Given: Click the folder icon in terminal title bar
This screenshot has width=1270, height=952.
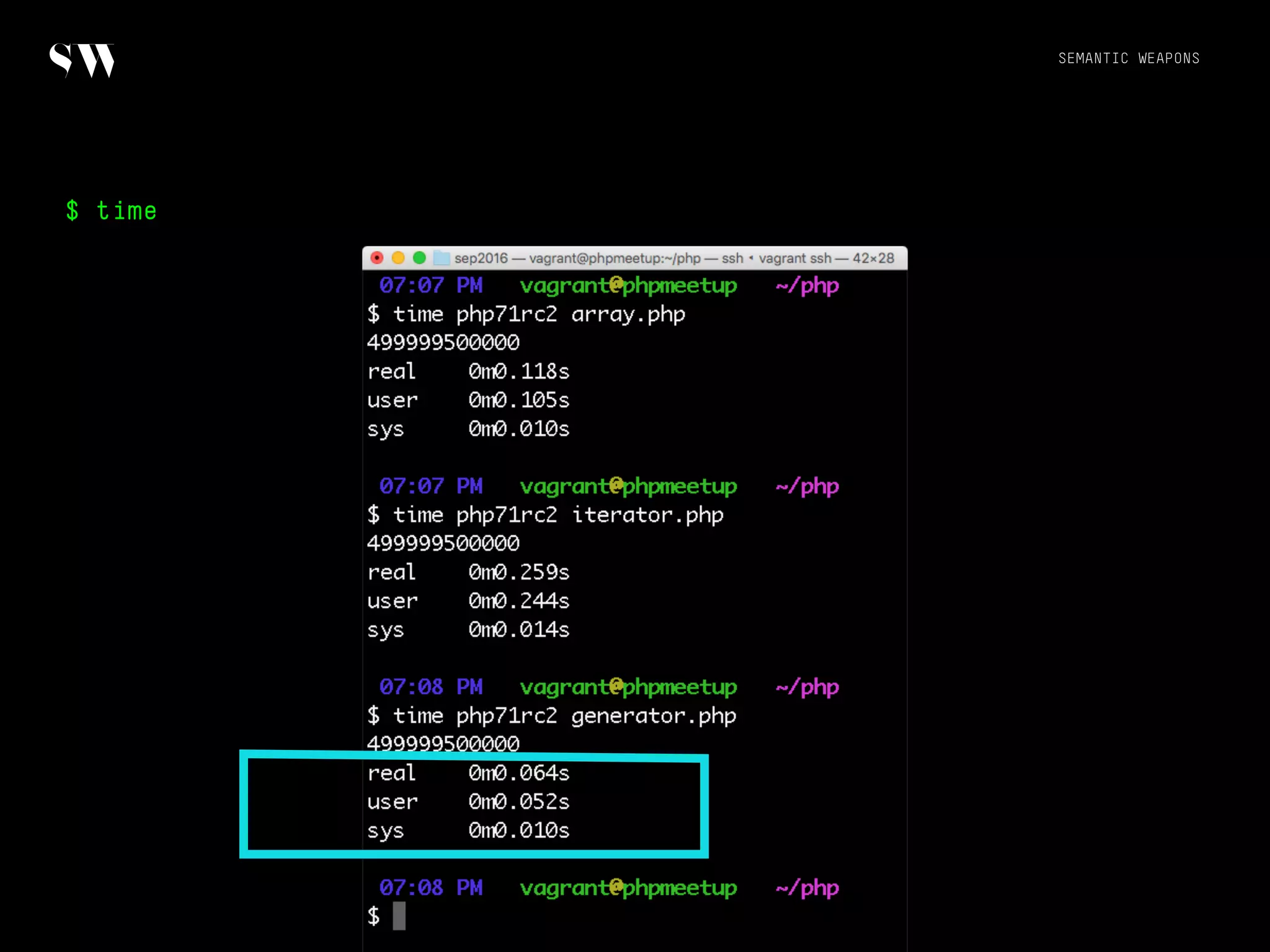Looking at the screenshot, I should 441,258.
